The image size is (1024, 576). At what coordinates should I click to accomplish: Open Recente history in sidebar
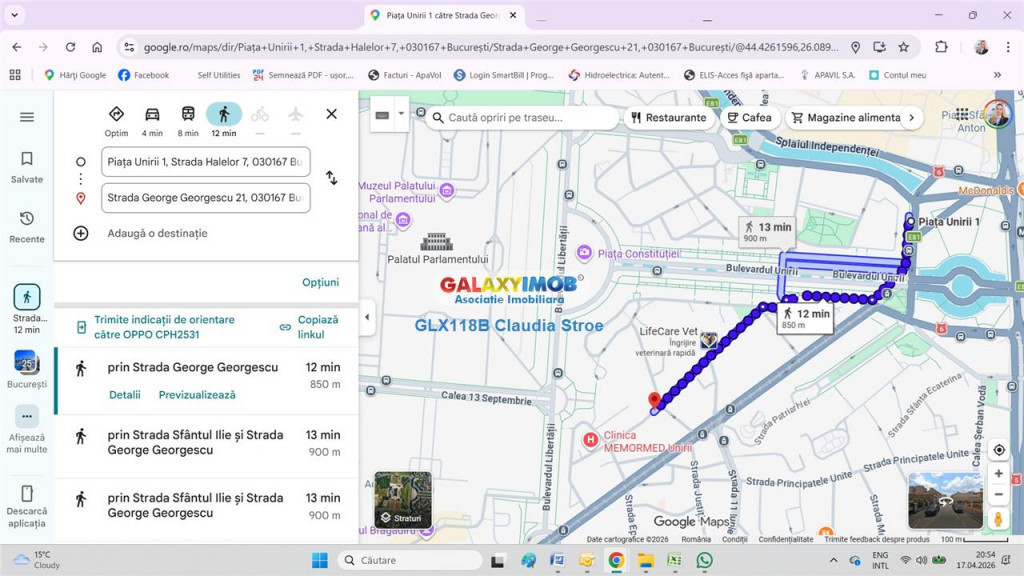(27, 226)
